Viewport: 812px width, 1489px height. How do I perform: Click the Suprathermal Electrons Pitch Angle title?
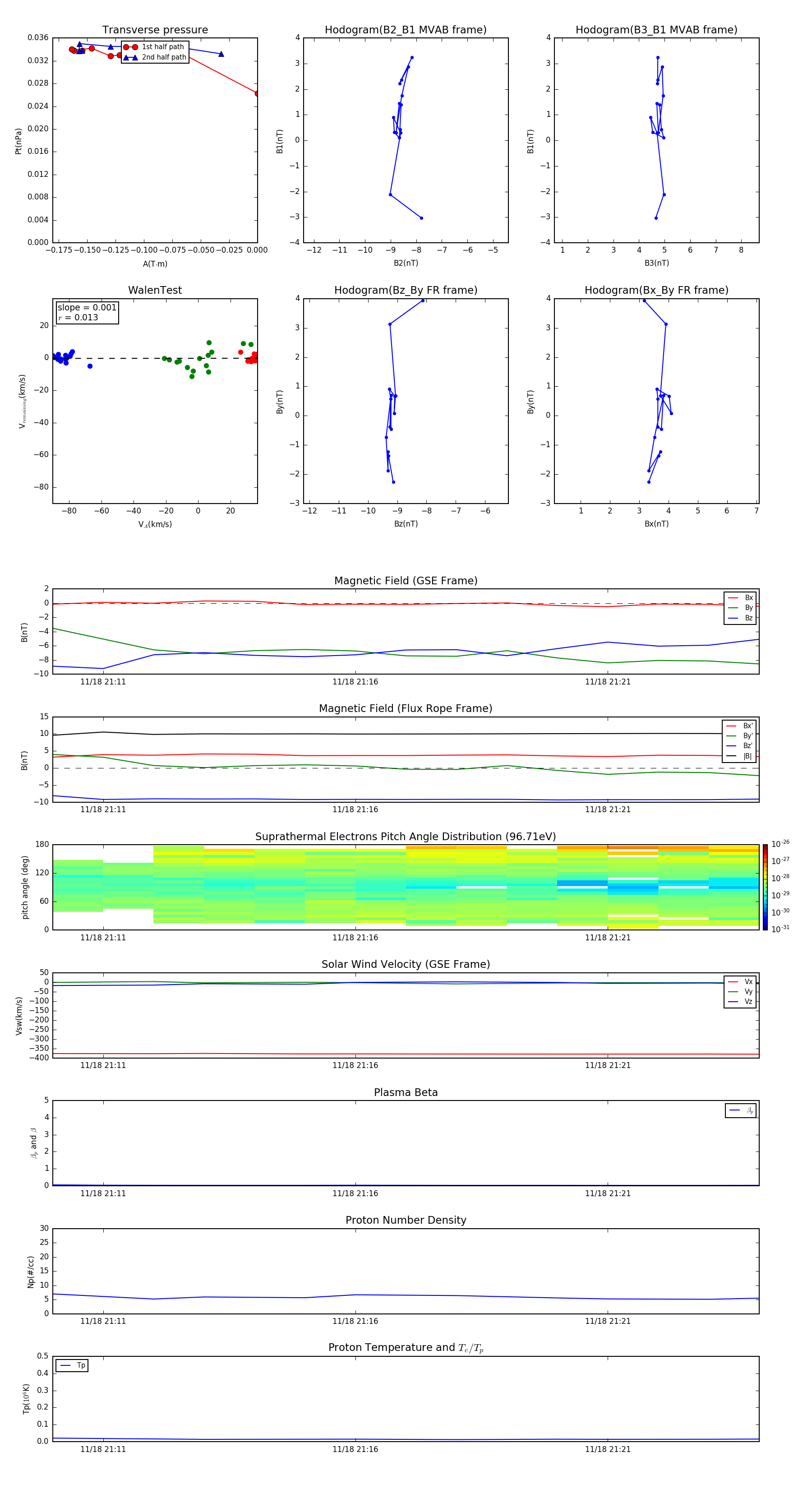(406, 837)
